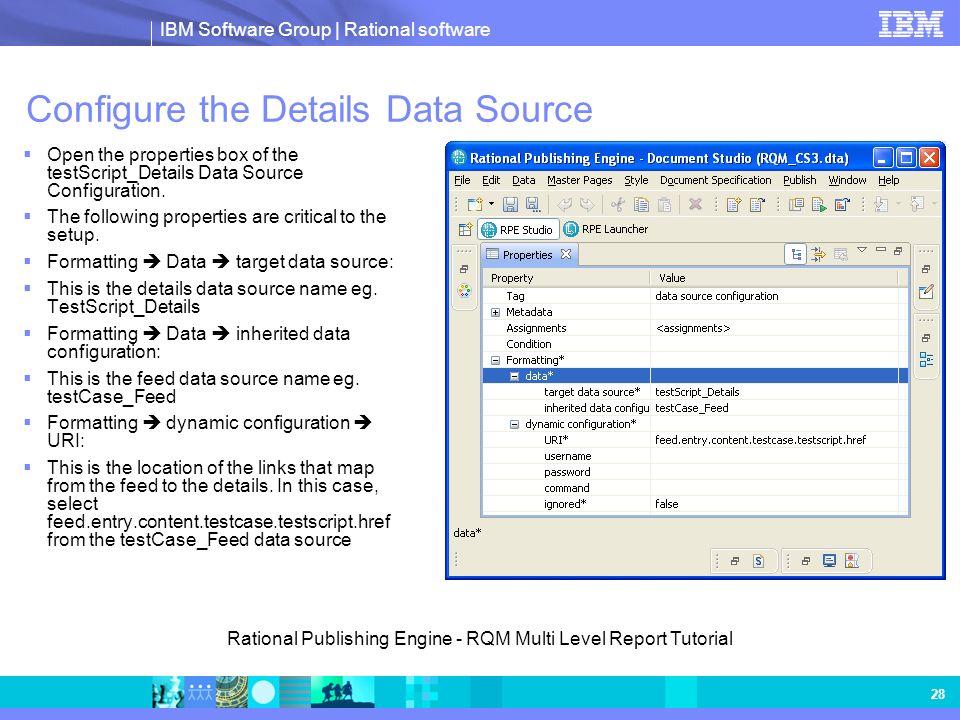Screen dimensions: 960x720
Task: Open the Edit menu
Action: 491,180
